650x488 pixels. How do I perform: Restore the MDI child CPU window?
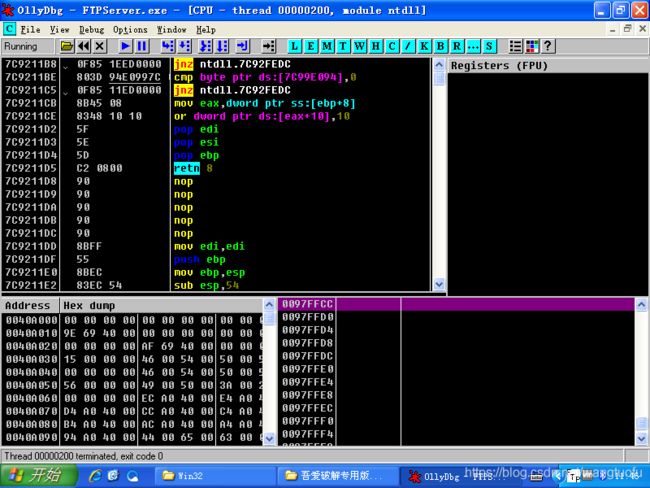(x=628, y=29)
